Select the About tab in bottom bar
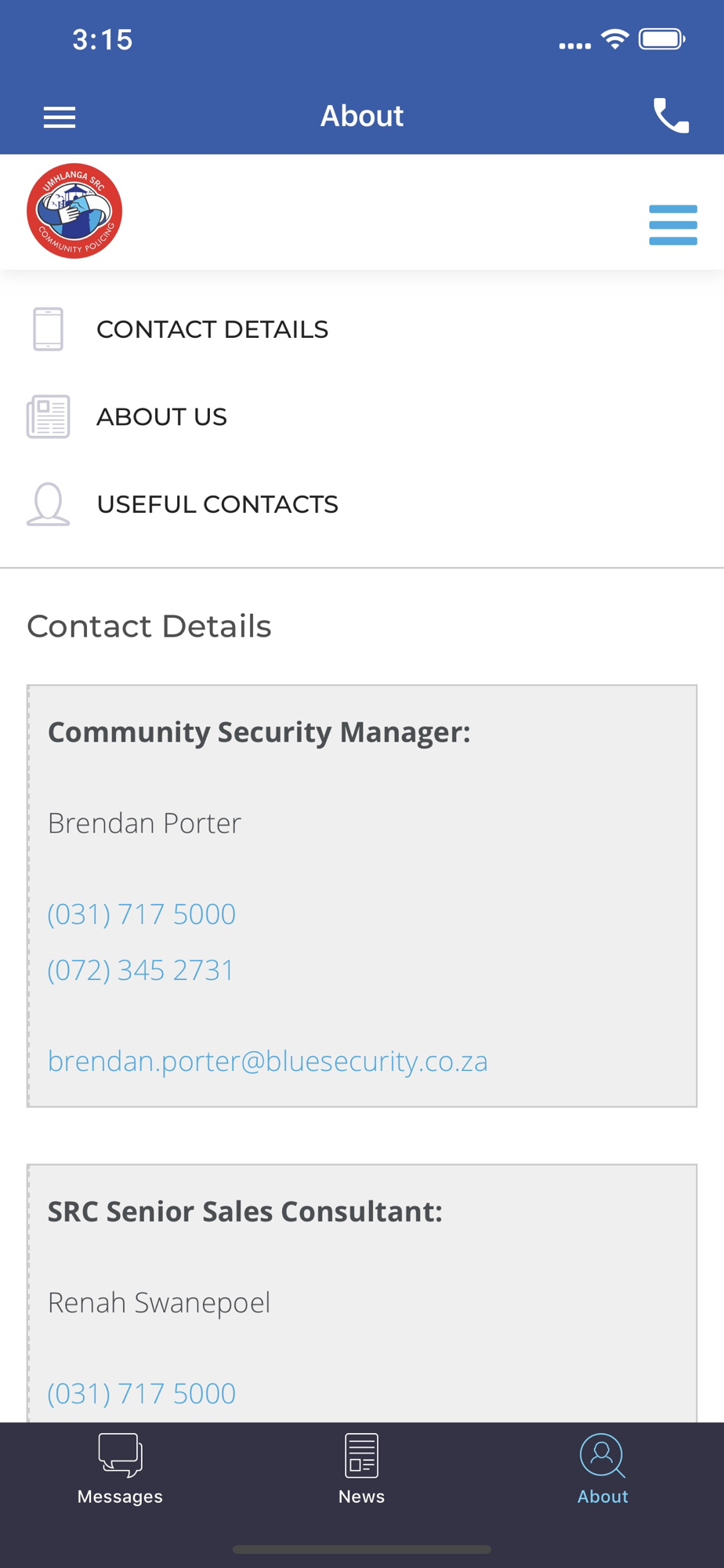The width and height of the screenshot is (724, 1568). [x=603, y=1470]
